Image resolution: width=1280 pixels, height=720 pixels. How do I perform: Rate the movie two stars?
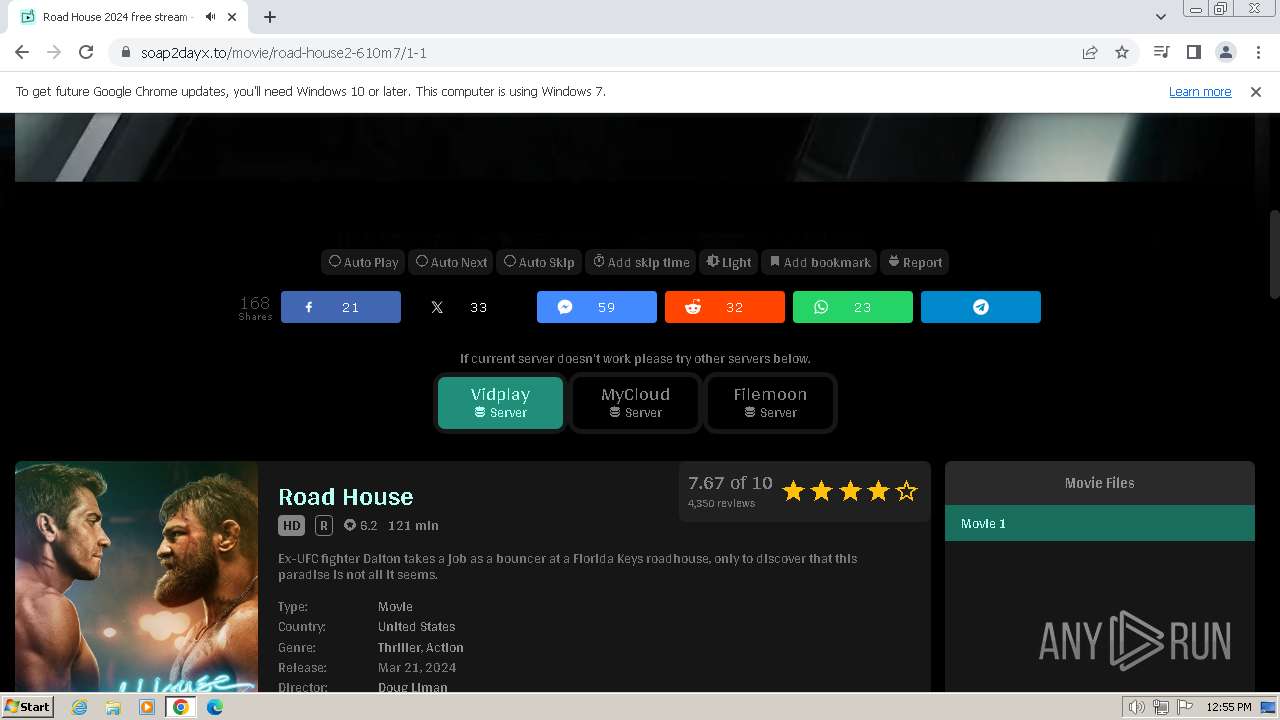pos(821,491)
